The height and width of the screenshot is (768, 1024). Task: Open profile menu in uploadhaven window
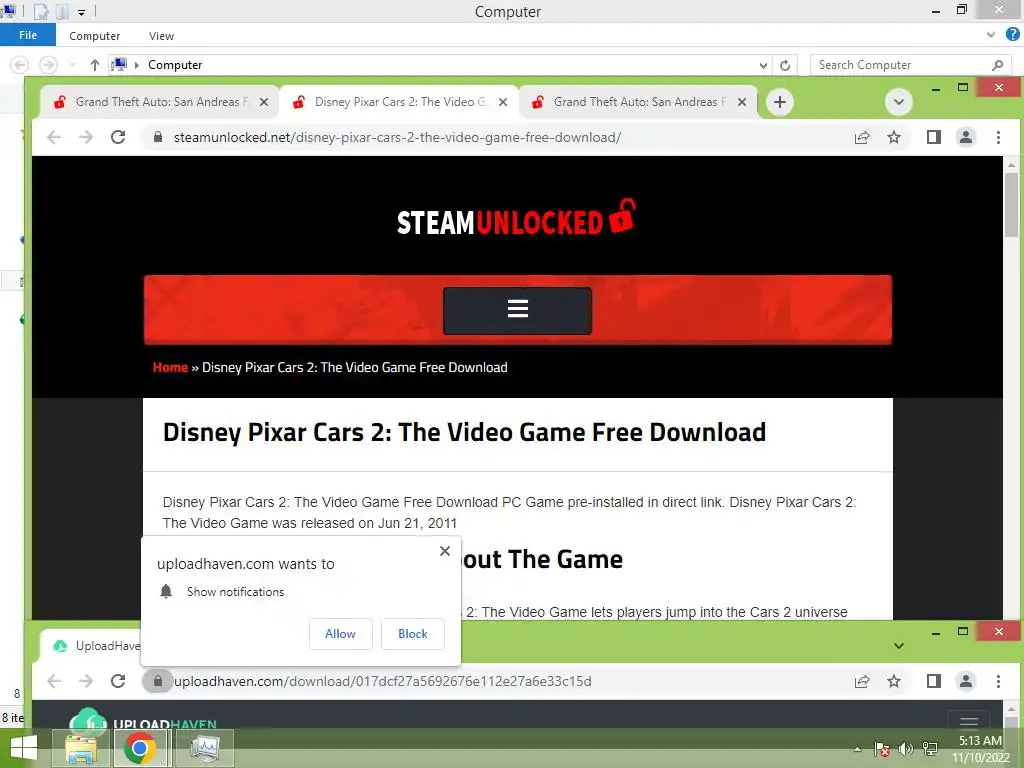[x=966, y=681]
